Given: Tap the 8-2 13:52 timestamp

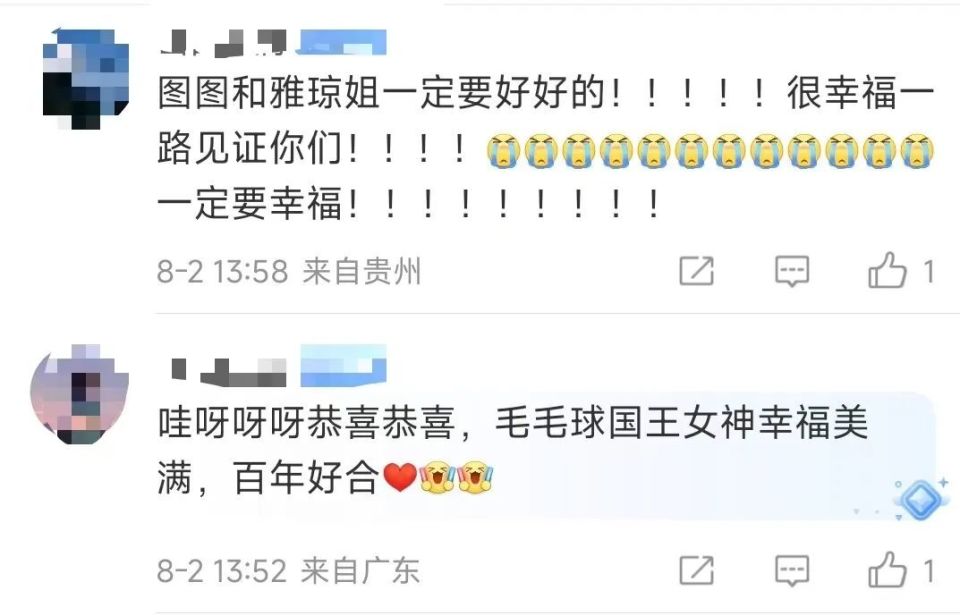Looking at the screenshot, I should (222, 571).
